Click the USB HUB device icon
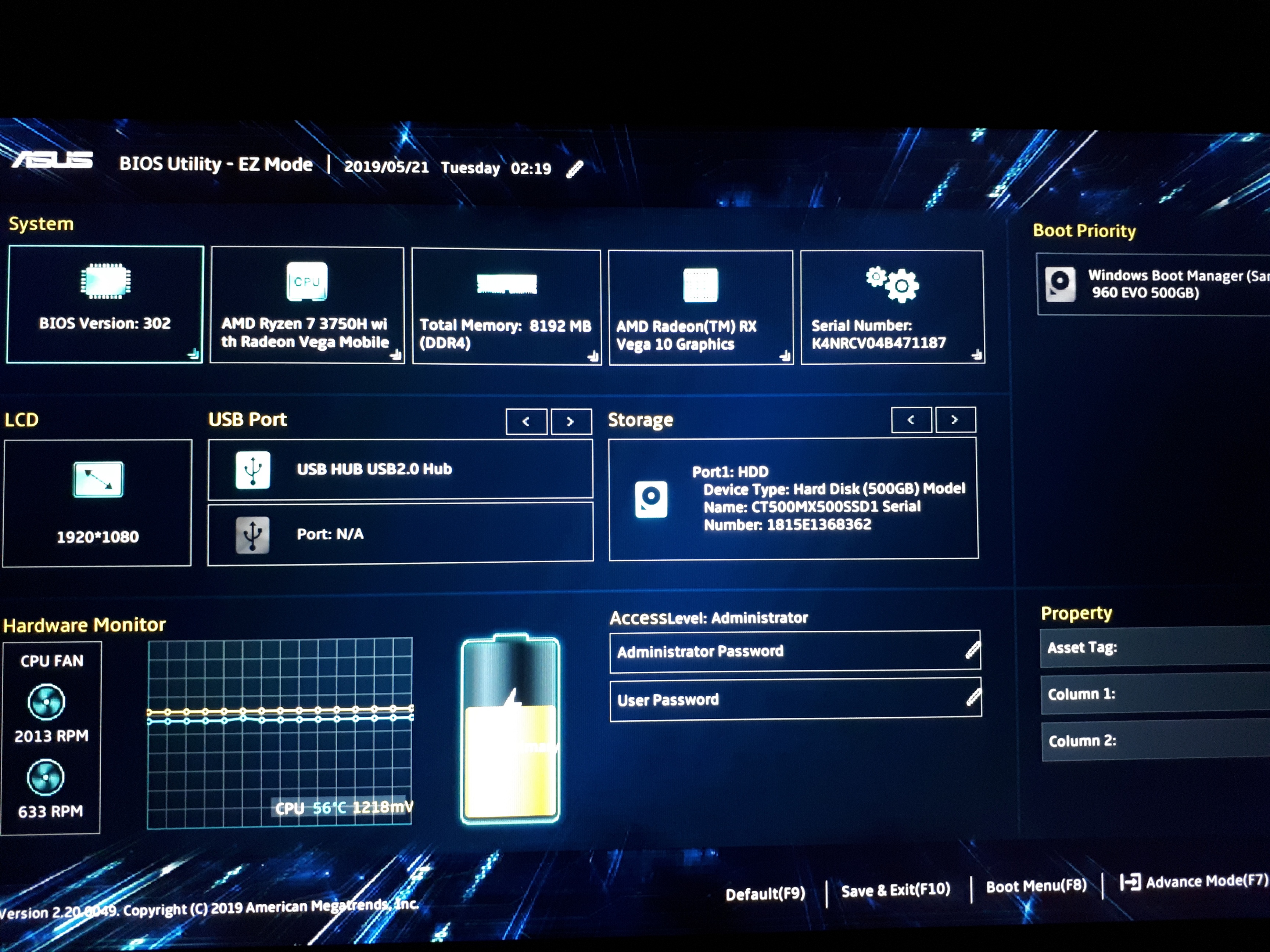The image size is (1270, 952). (x=252, y=469)
